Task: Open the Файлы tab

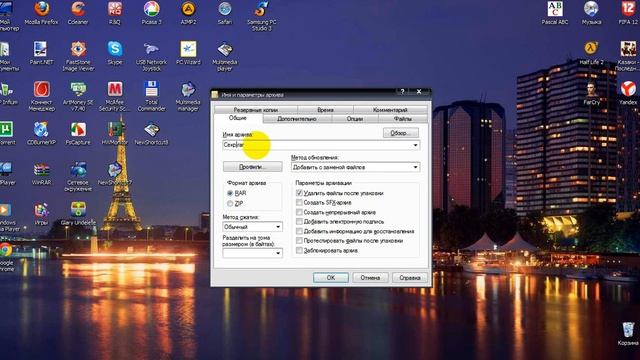Action: [x=403, y=119]
